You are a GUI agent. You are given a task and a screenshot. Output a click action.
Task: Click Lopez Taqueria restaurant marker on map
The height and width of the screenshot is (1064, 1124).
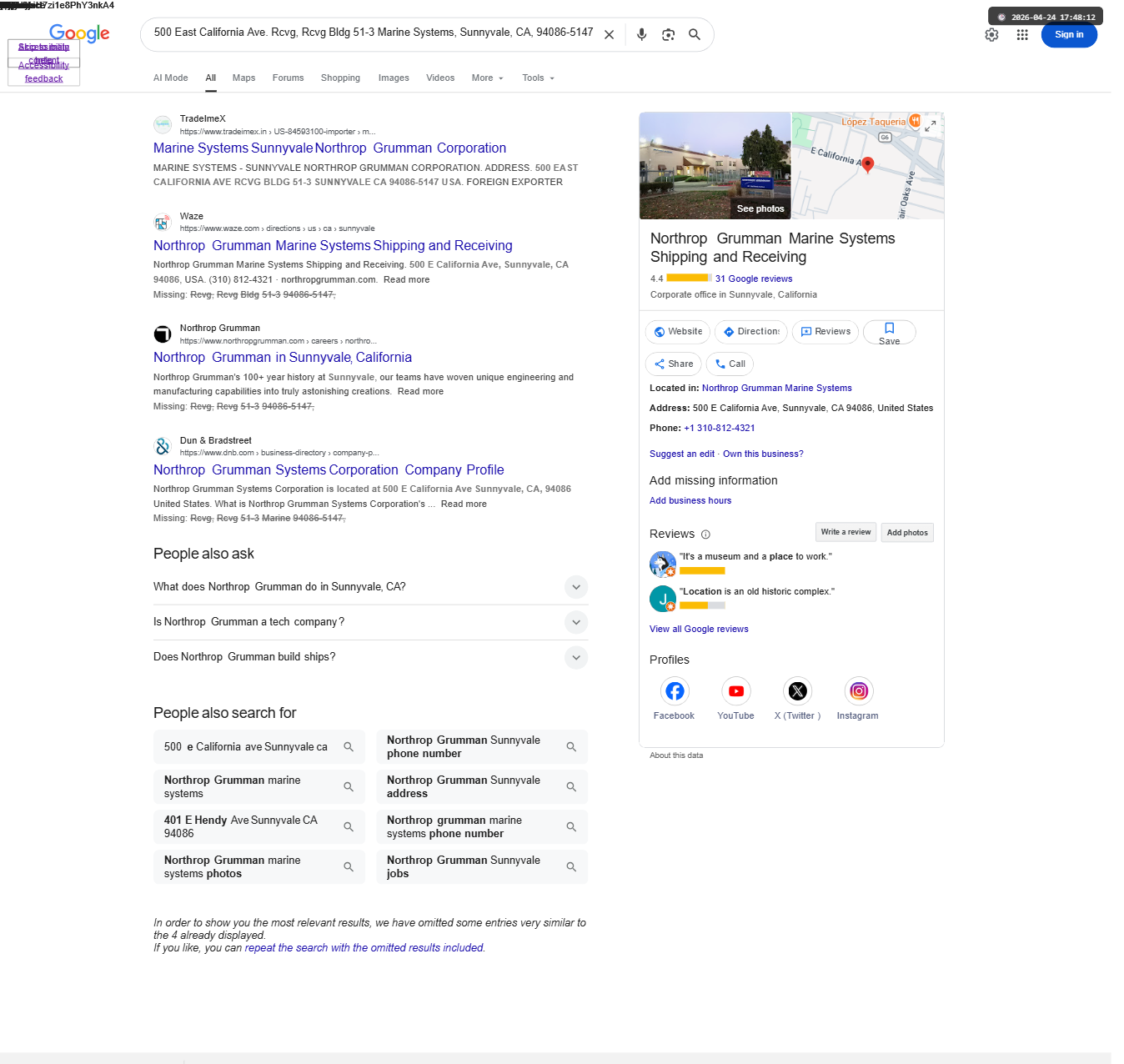(915, 122)
